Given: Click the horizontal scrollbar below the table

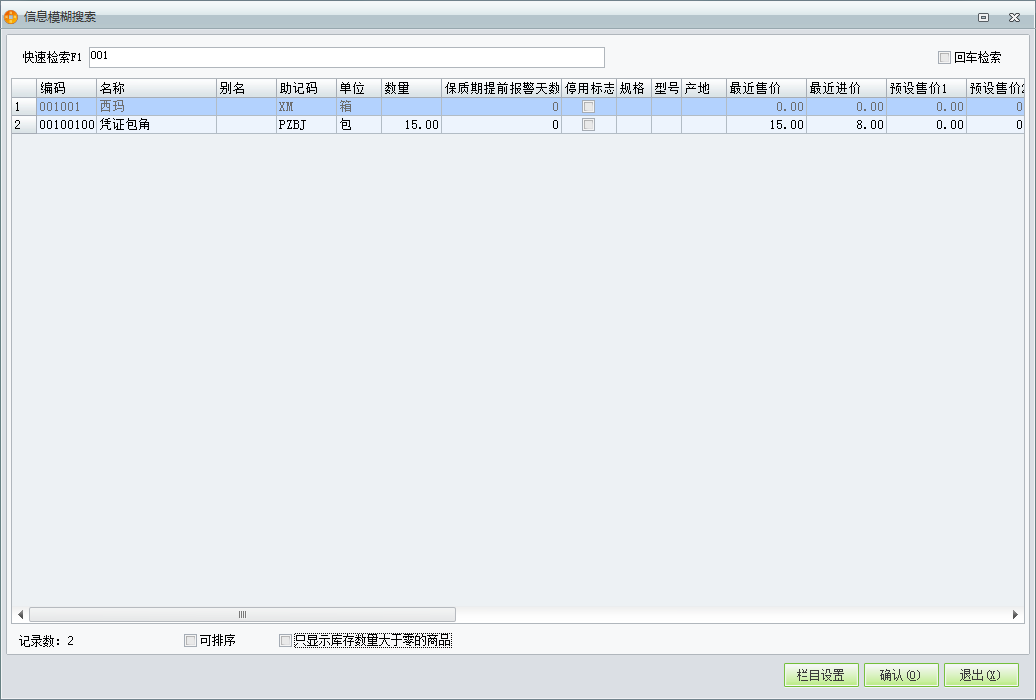Looking at the screenshot, I should point(243,613).
